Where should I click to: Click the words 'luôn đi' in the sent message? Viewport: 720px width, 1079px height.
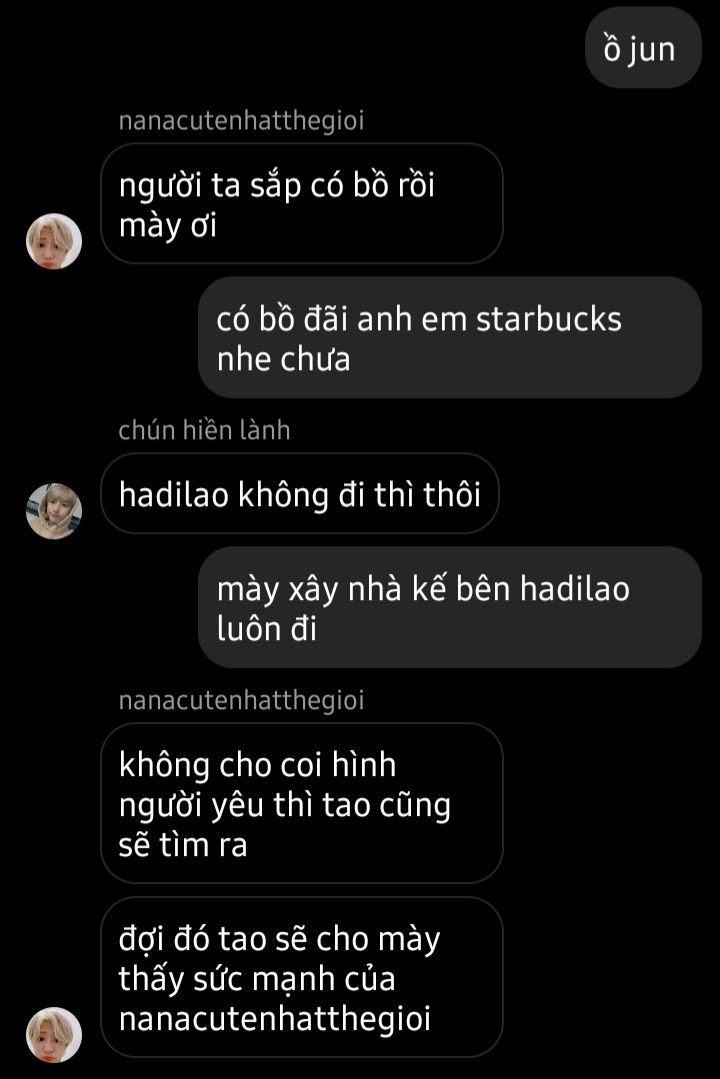(266, 629)
